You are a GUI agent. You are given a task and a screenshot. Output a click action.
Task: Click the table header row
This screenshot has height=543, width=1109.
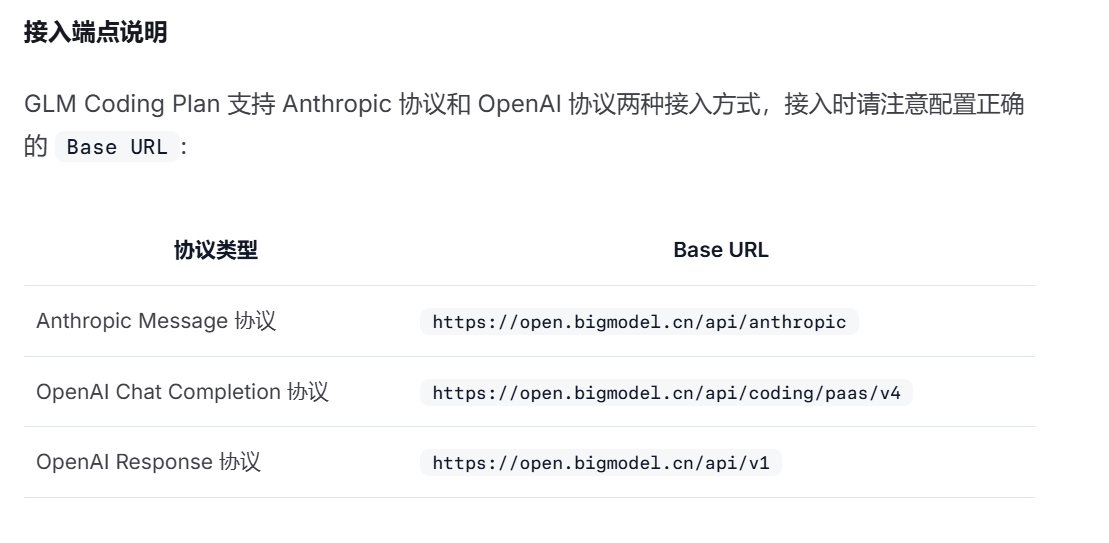tap(529, 250)
